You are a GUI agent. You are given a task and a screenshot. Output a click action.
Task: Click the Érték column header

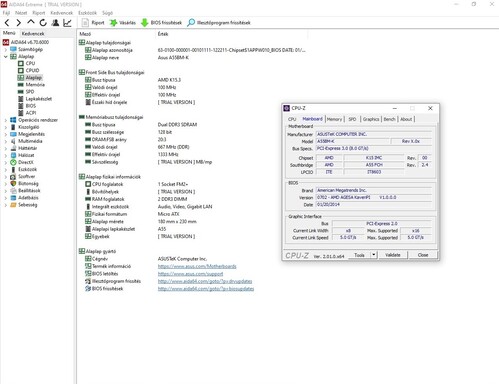(x=163, y=34)
